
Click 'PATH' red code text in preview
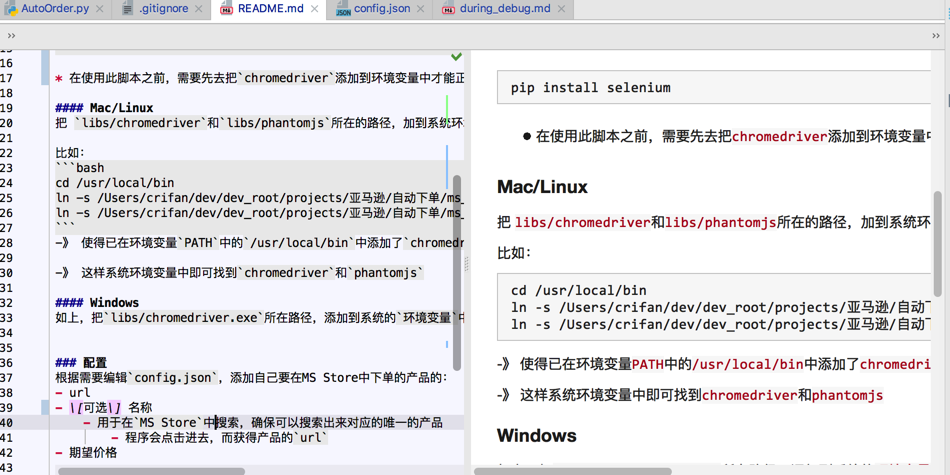coord(648,364)
